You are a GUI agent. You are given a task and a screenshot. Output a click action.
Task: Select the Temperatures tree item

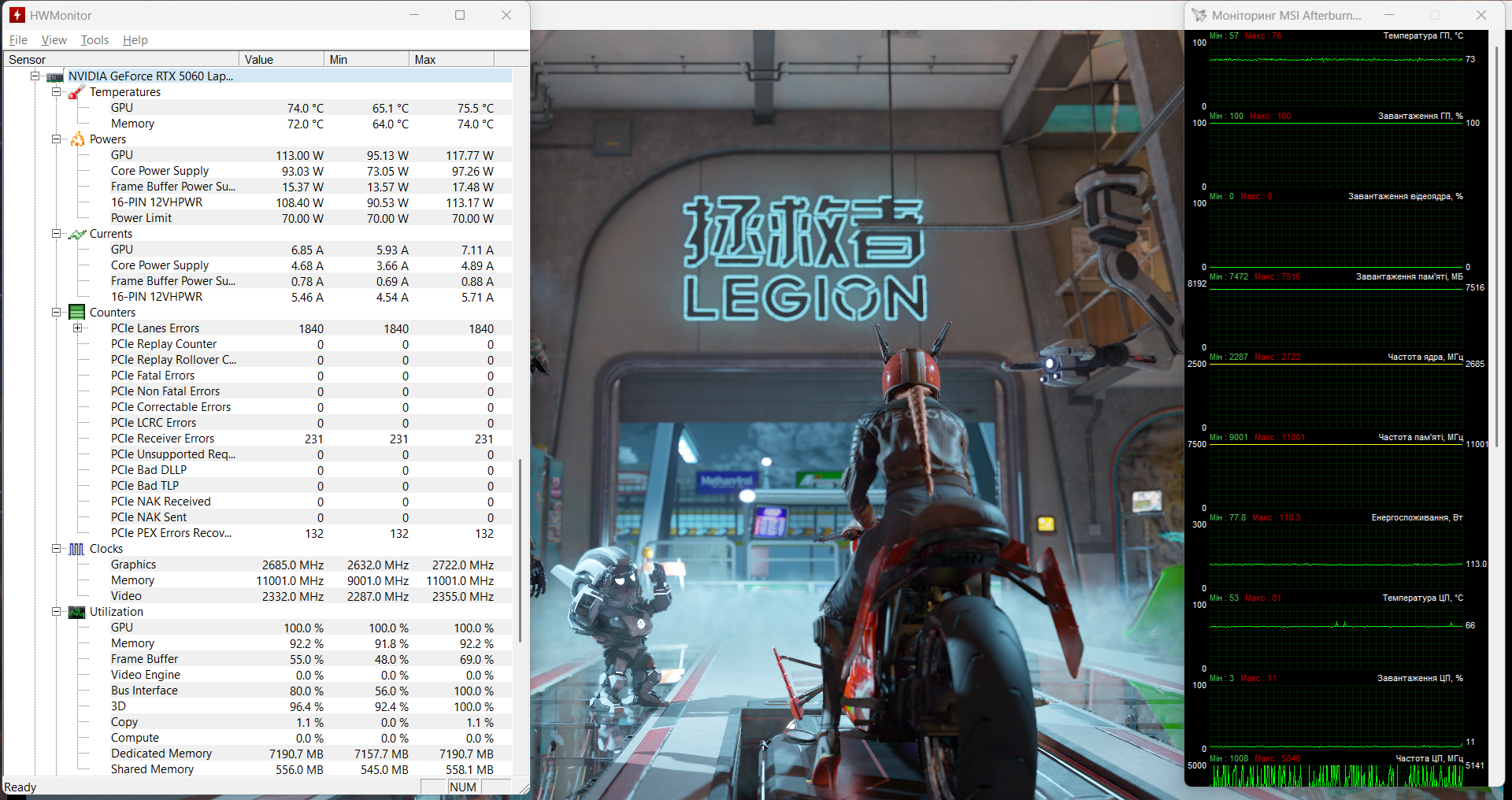pos(125,92)
